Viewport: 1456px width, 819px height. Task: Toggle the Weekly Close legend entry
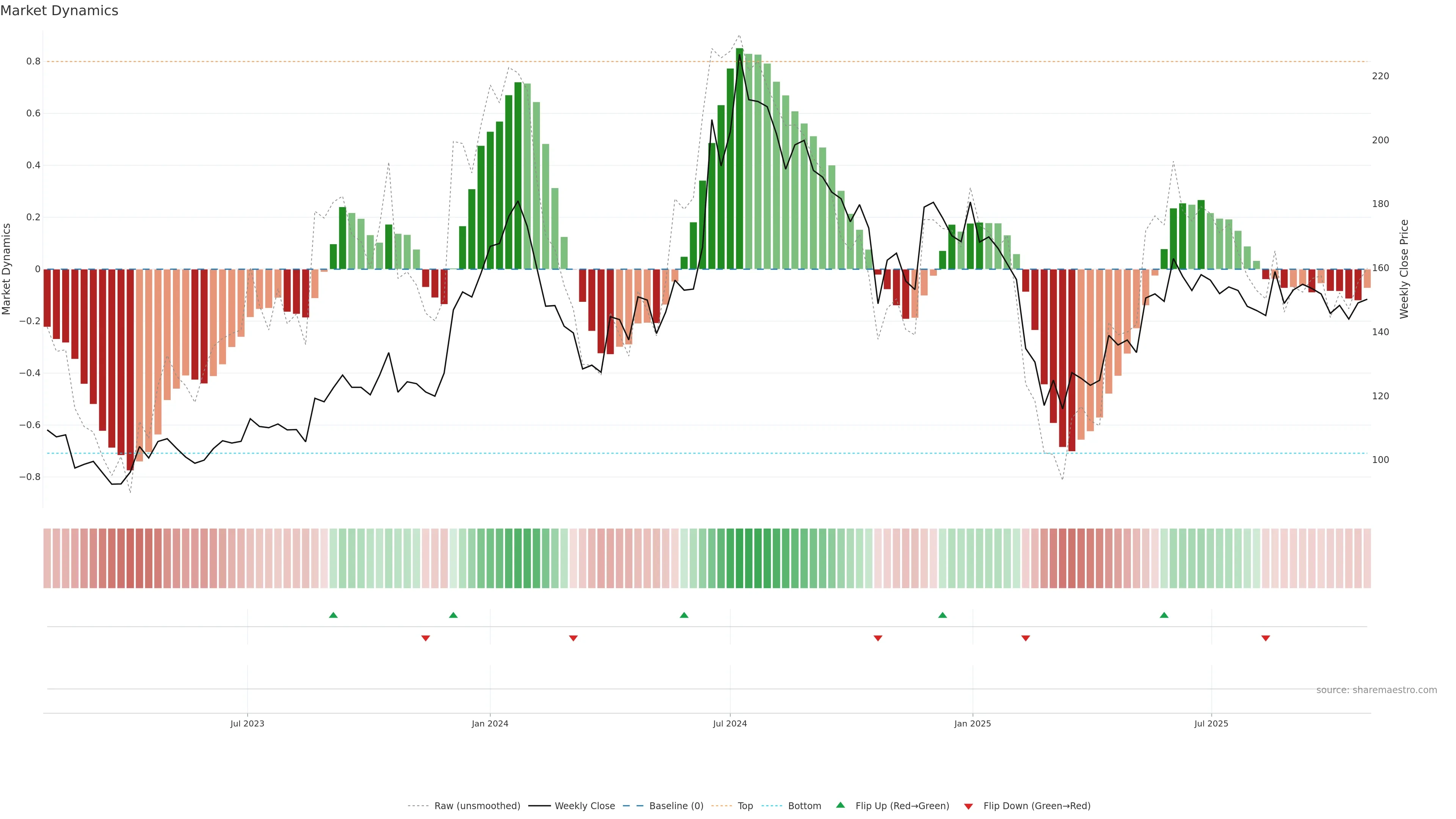[x=584, y=805]
